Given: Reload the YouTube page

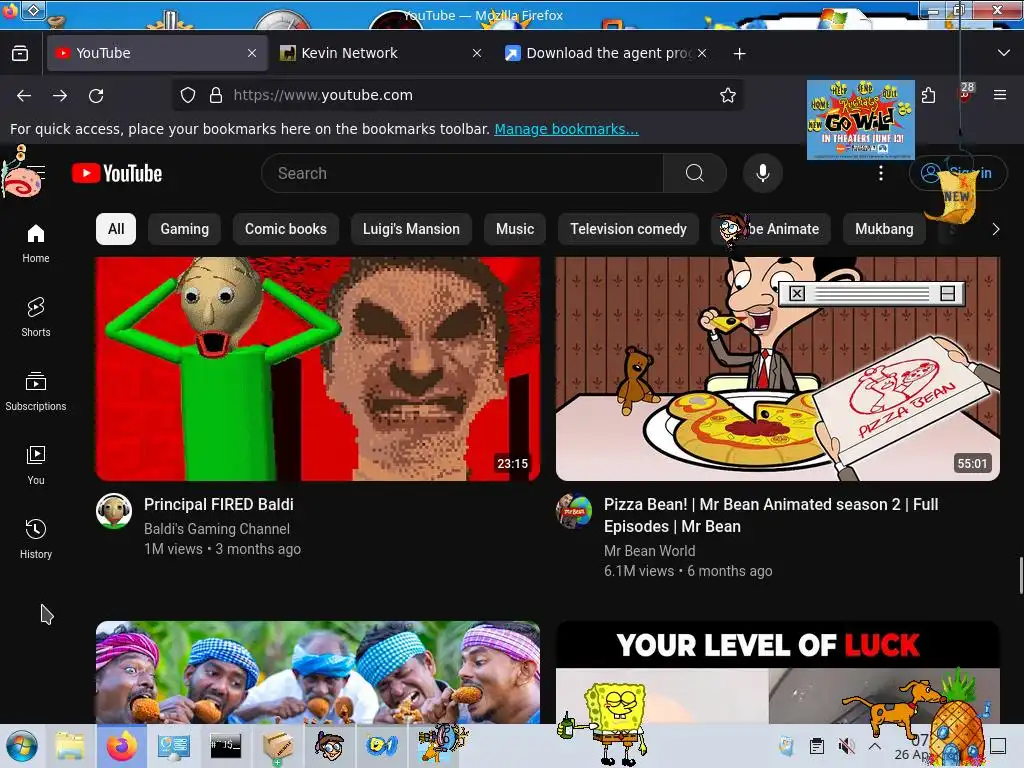Looking at the screenshot, I should [x=96, y=95].
